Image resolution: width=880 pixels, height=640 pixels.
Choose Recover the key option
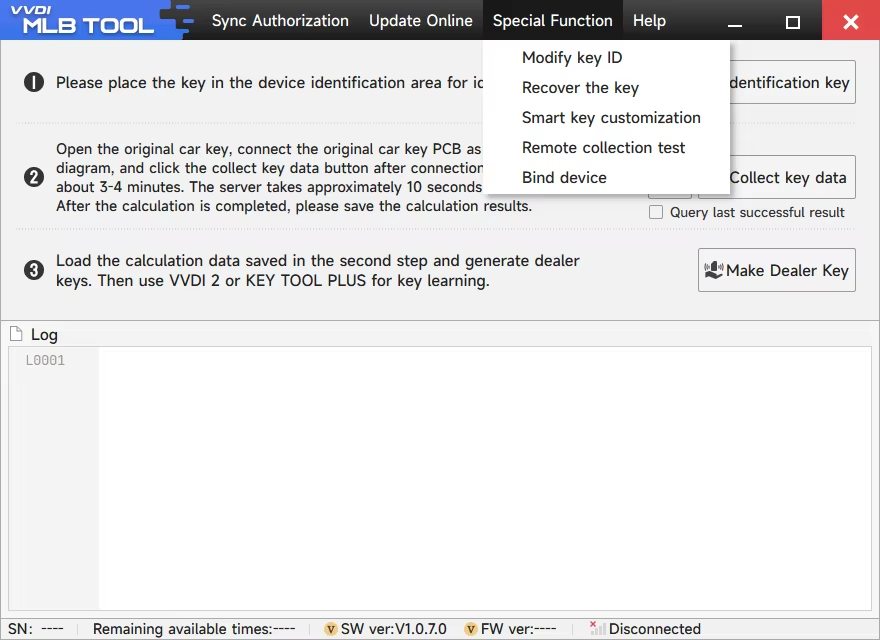click(580, 88)
